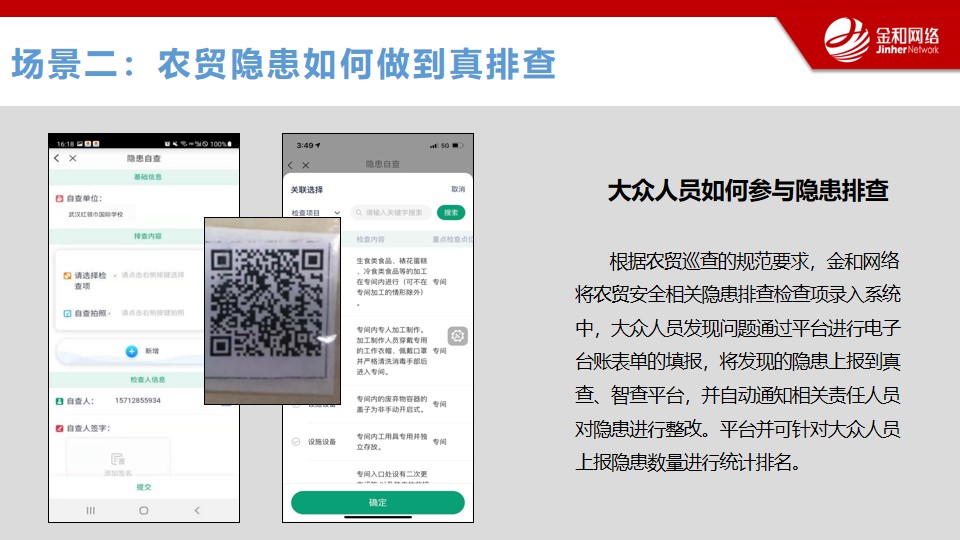The image size is (960, 540).
Task: Select the 专间内工用具专用并独立存放 item
Action: 392,441
